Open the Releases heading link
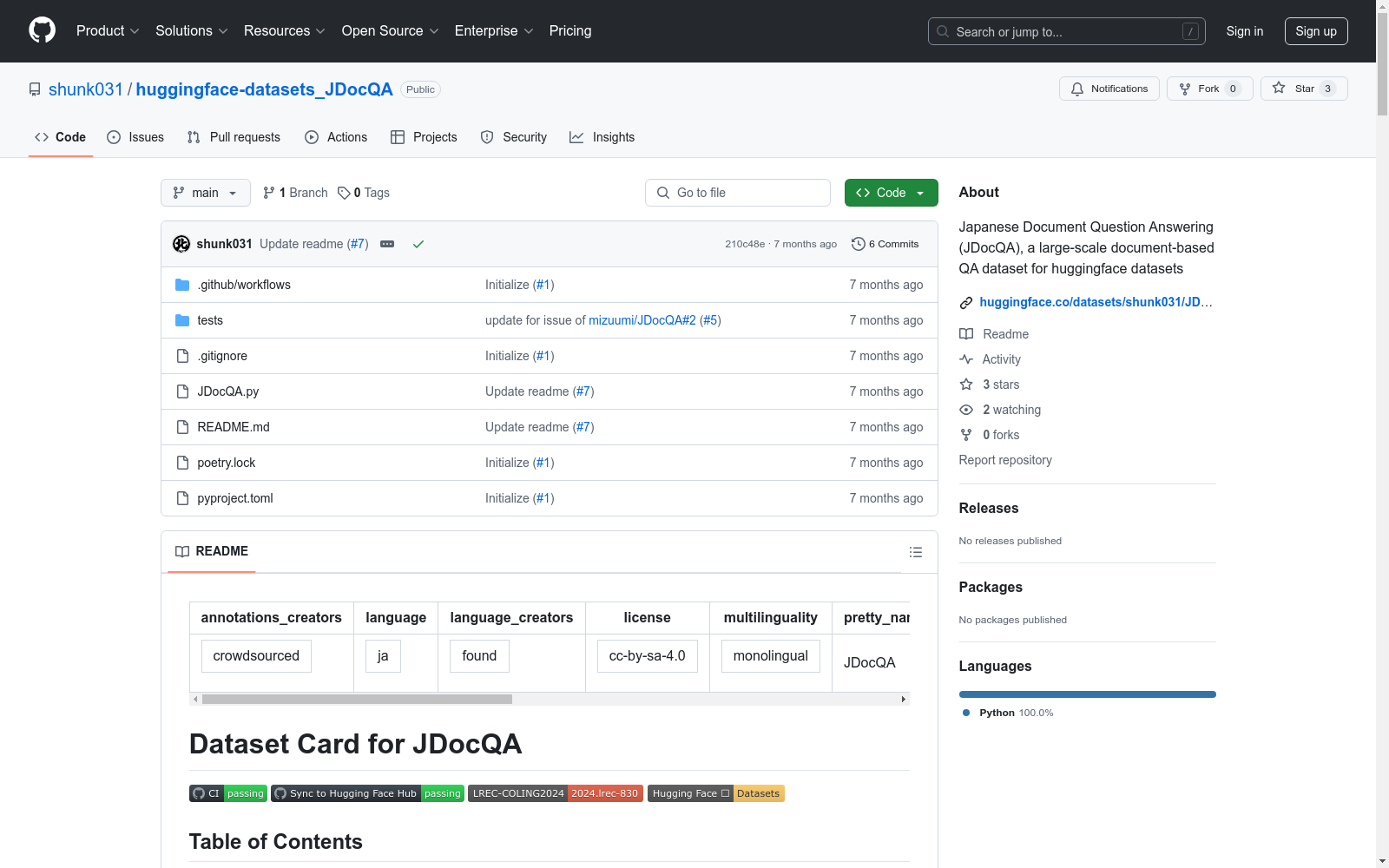The width and height of the screenshot is (1389, 868). click(x=989, y=509)
